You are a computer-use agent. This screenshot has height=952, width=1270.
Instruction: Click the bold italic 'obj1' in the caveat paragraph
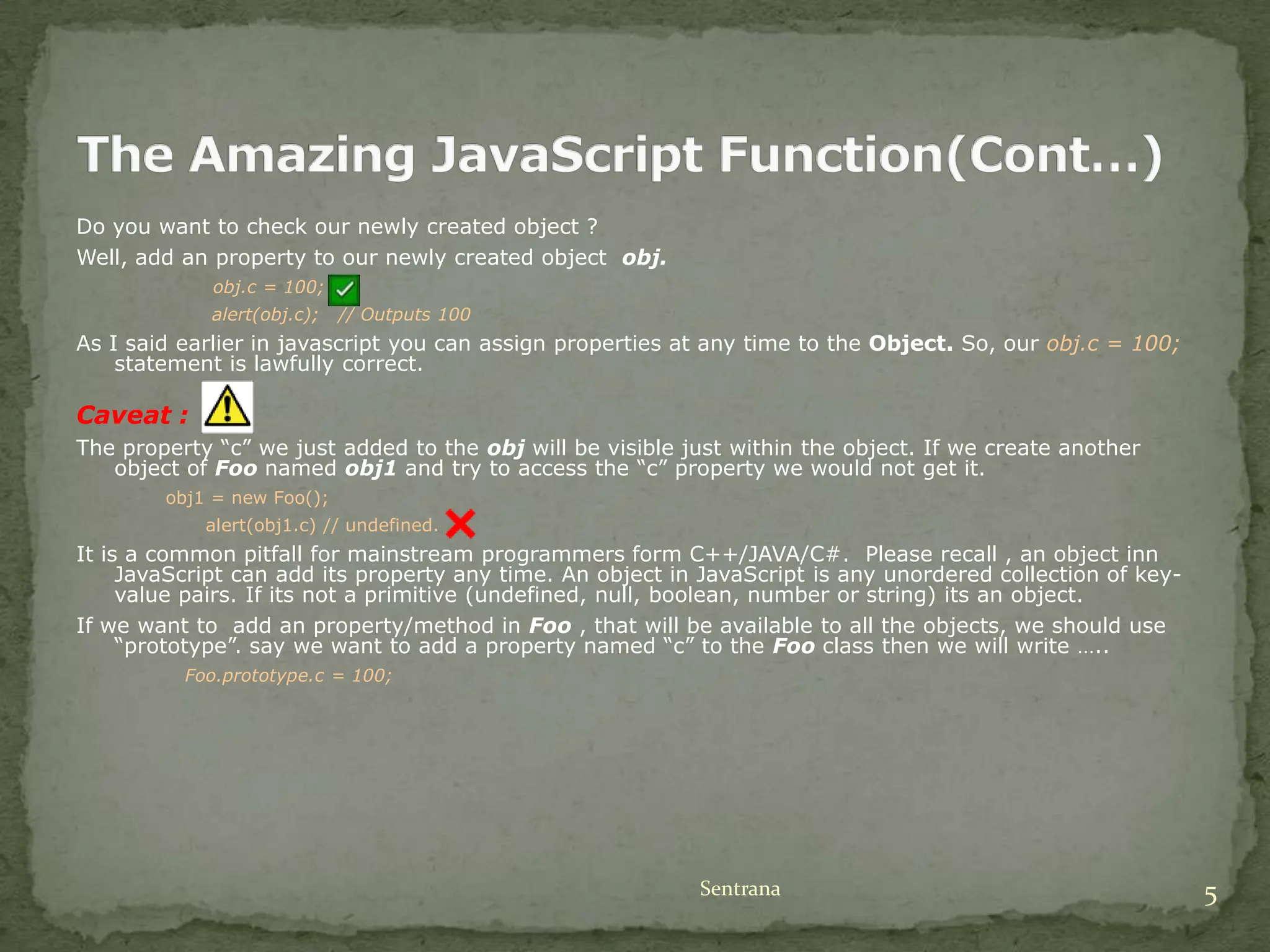[370, 468]
